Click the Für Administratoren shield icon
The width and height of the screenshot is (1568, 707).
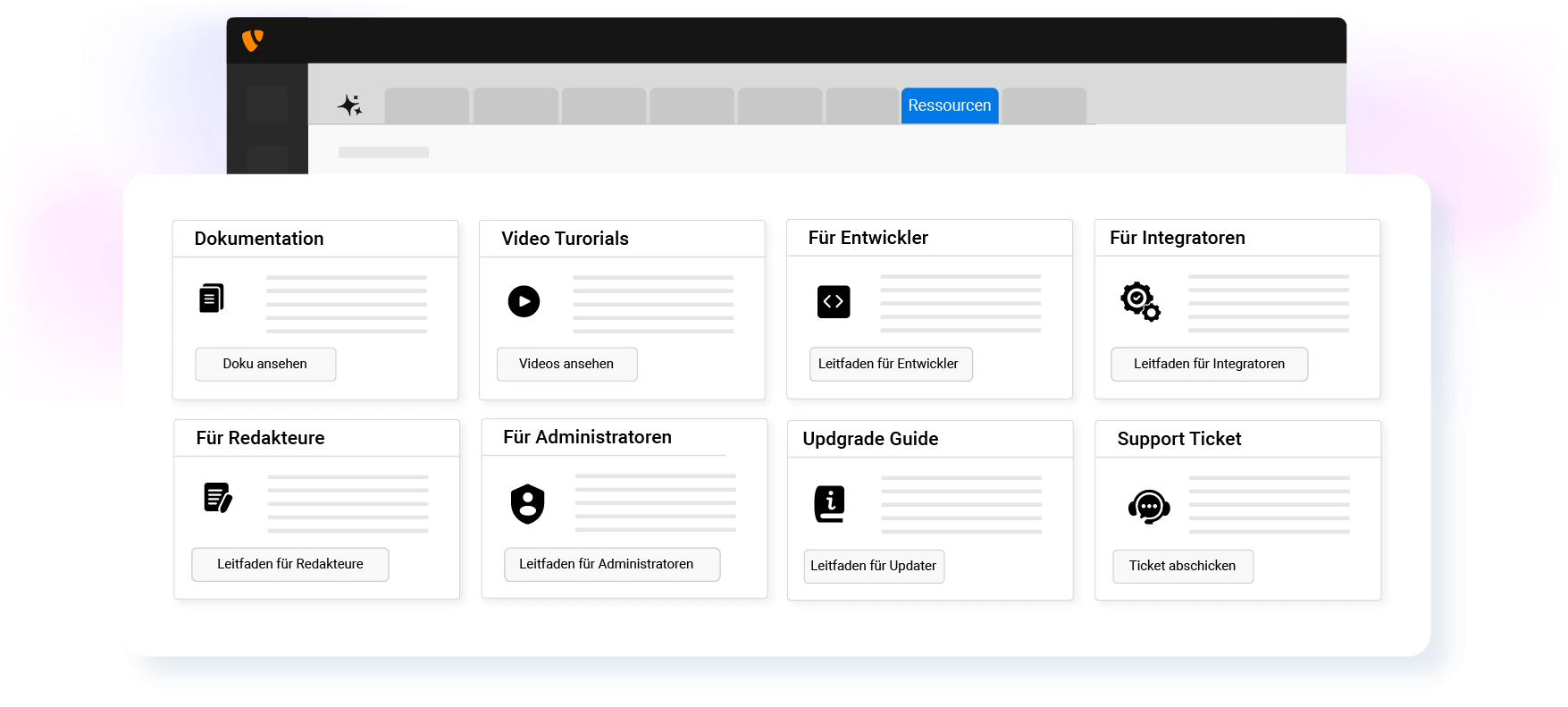[x=528, y=503]
